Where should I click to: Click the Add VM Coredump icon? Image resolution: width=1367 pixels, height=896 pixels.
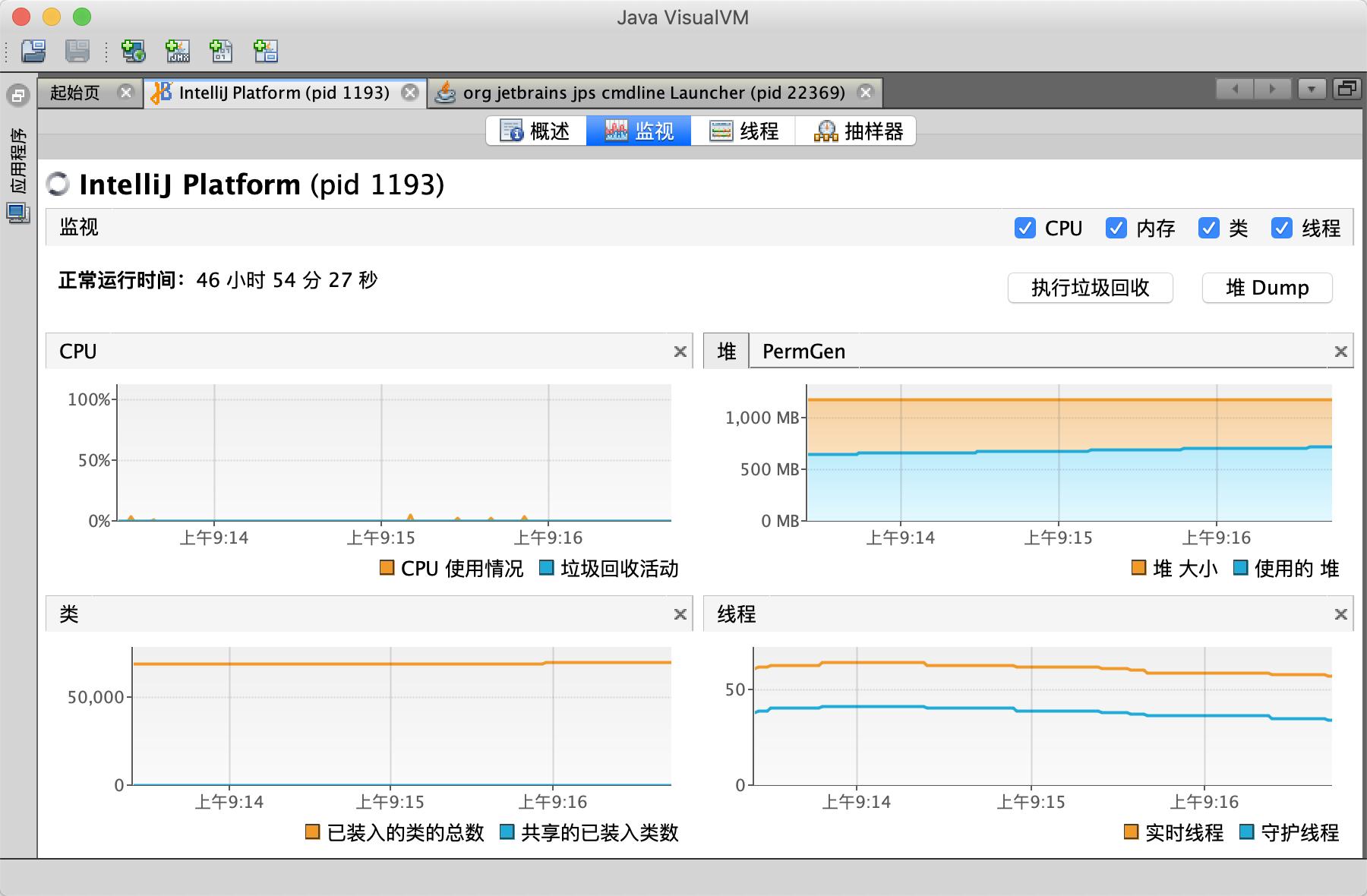(221, 51)
